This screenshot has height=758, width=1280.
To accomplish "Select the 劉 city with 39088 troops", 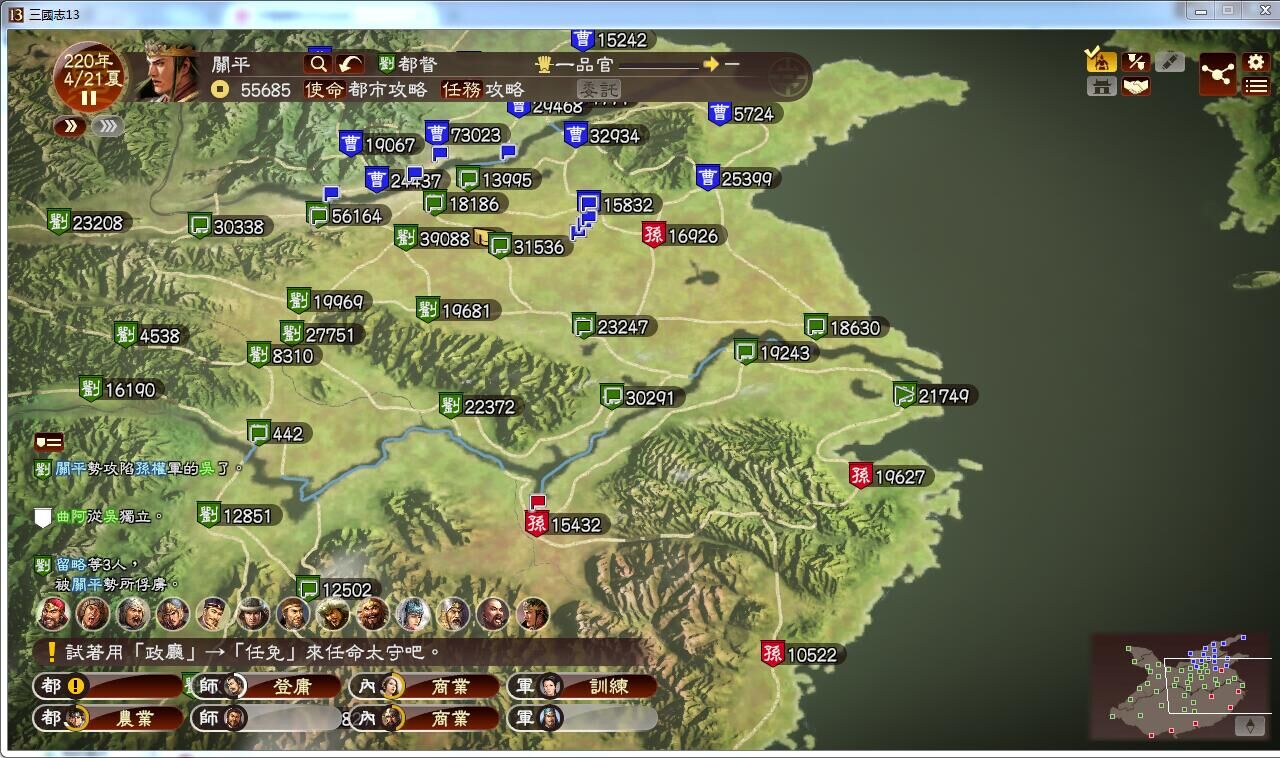I will 432,238.
